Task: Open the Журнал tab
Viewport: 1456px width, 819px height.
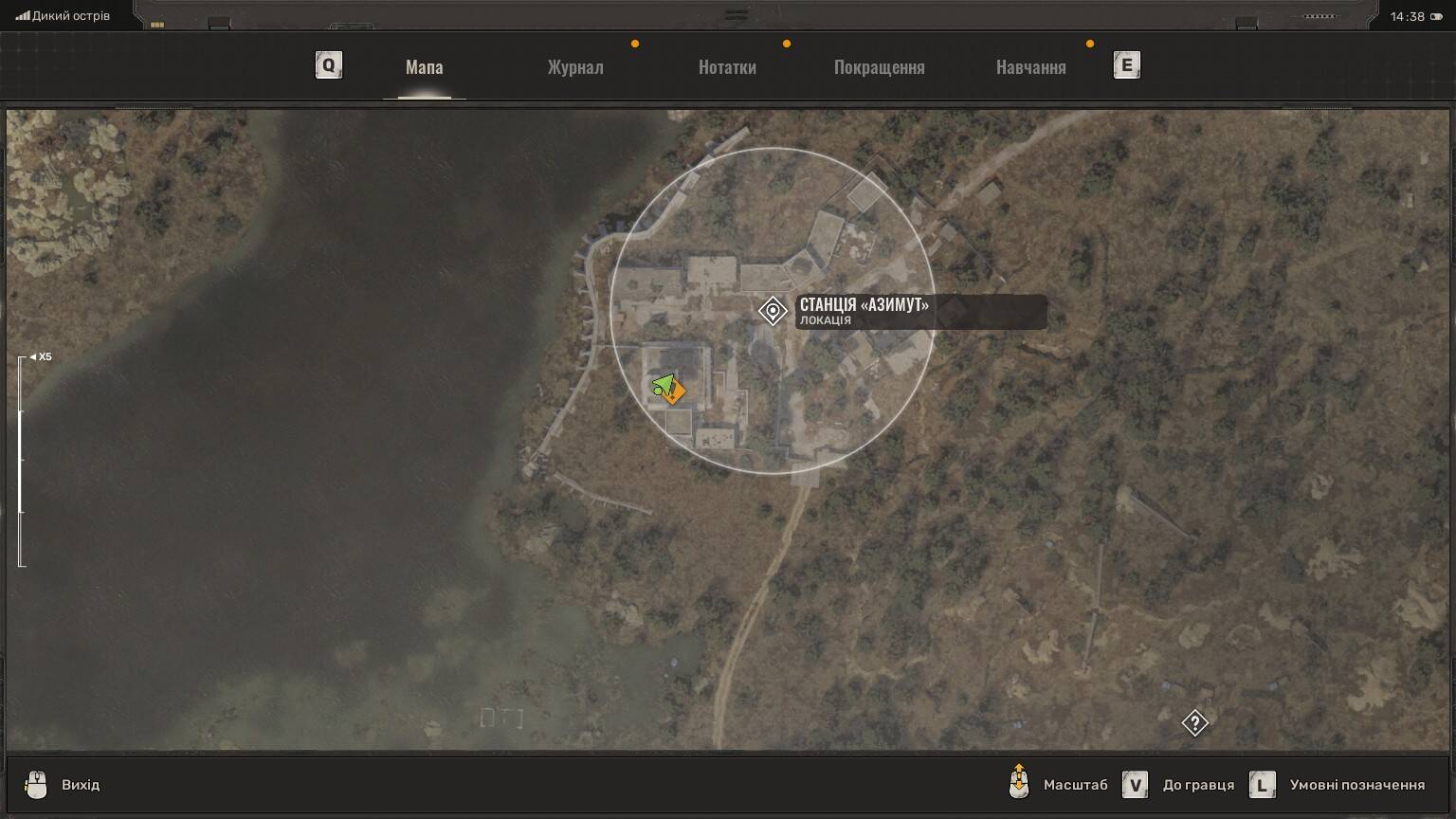Action: click(575, 67)
